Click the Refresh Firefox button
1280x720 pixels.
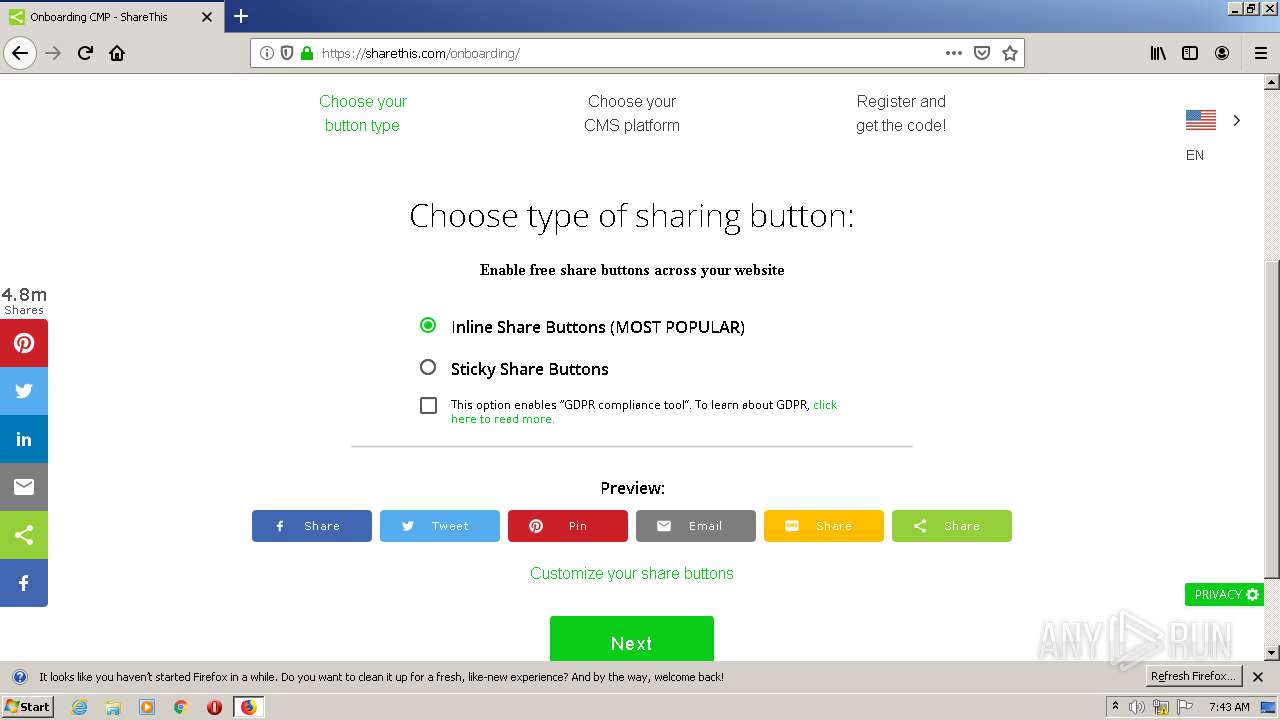coord(1193,676)
